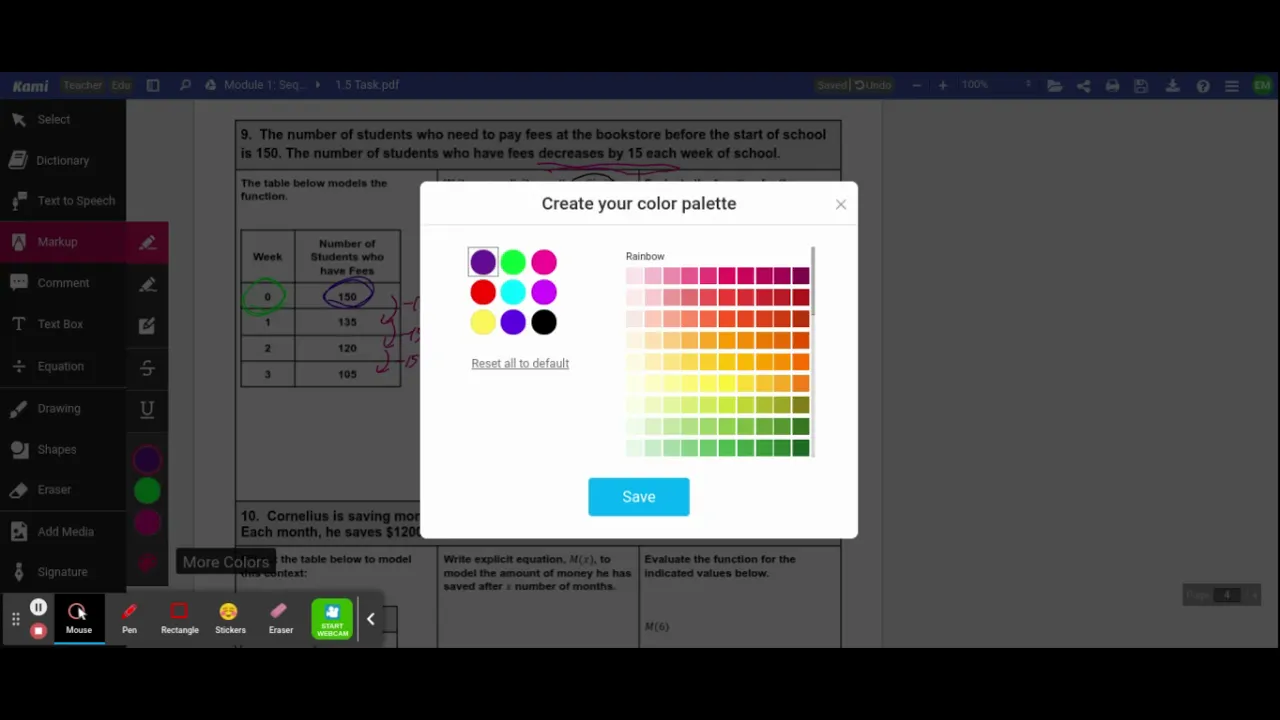
Task: Choose the box highlighter markup icon
Action: tap(147, 325)
